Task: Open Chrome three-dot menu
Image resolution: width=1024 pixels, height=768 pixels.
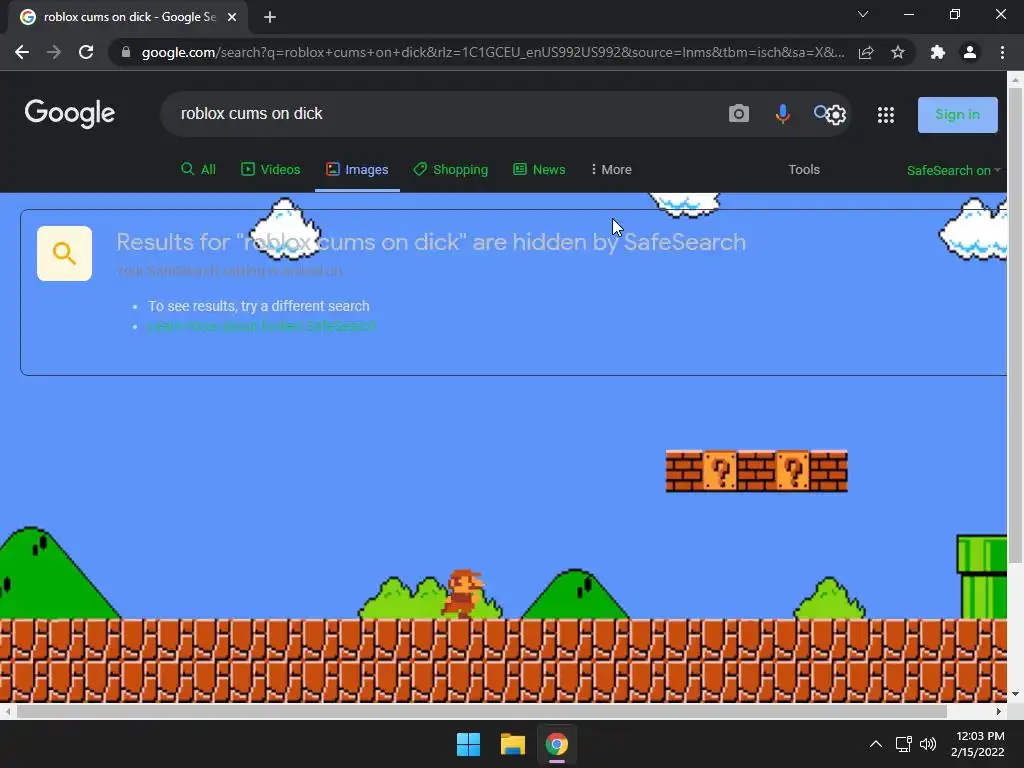Action: [x=1002, y=52]
